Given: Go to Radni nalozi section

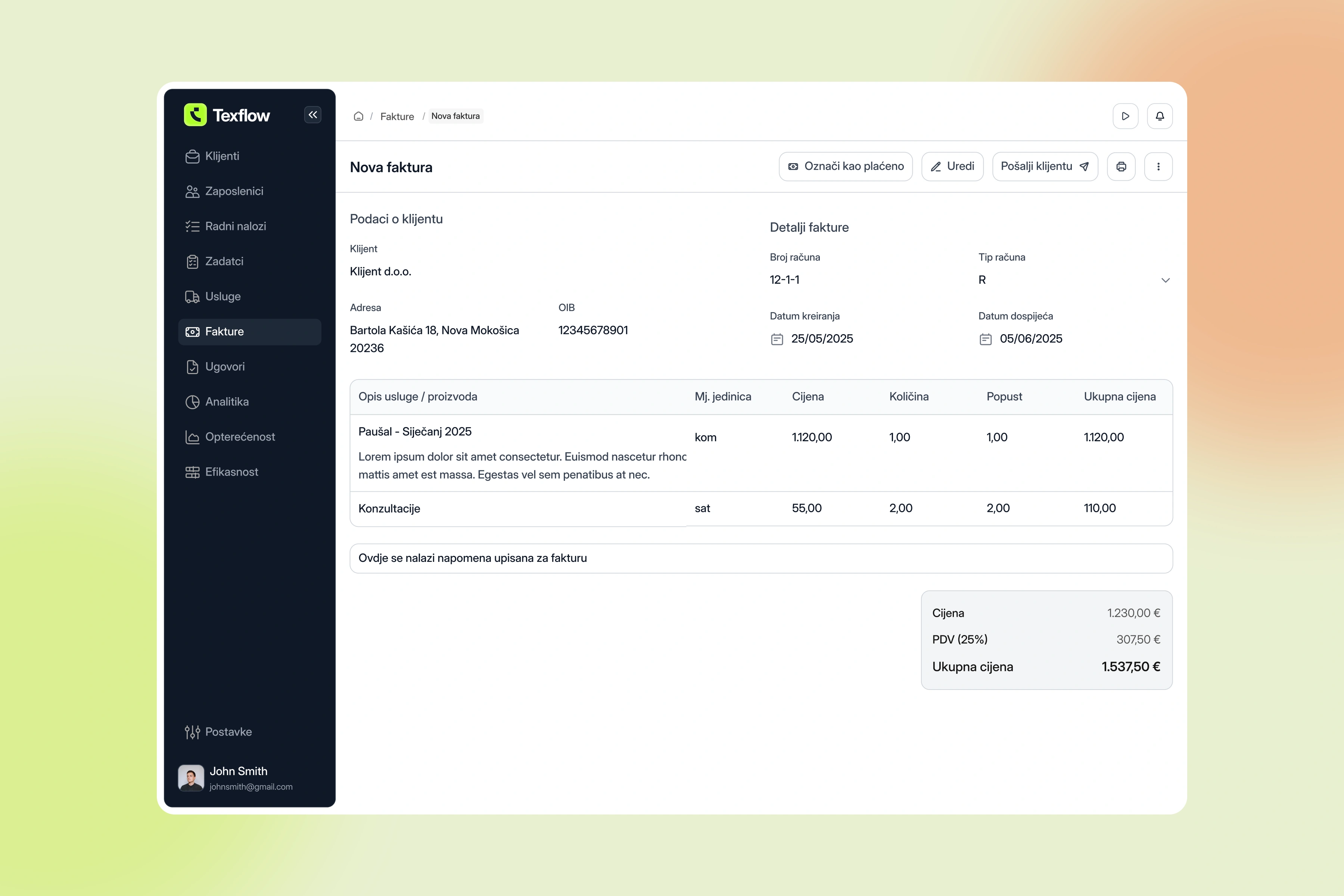Looking at the screenshot, I should pyautogui.click(x=235, y=226).
